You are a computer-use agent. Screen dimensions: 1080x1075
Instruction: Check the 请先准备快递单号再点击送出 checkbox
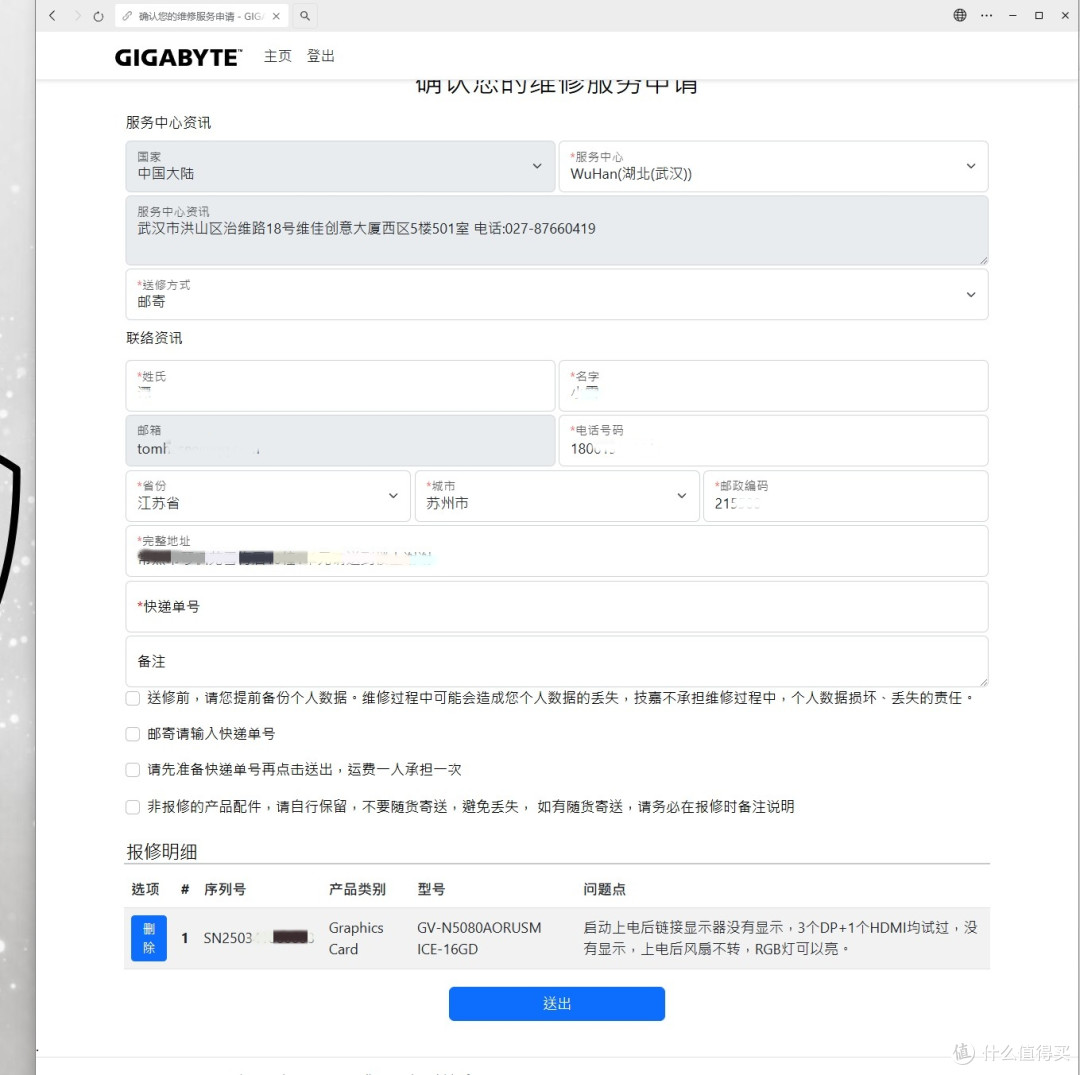click(133, 770)
